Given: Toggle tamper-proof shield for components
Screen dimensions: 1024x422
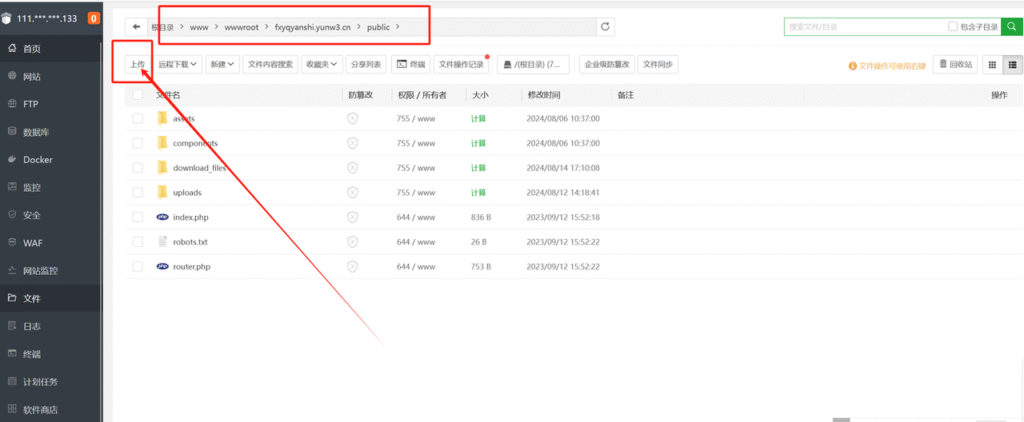Looking at the screenshot, I should pyautogui.click(x=353, y=143).
